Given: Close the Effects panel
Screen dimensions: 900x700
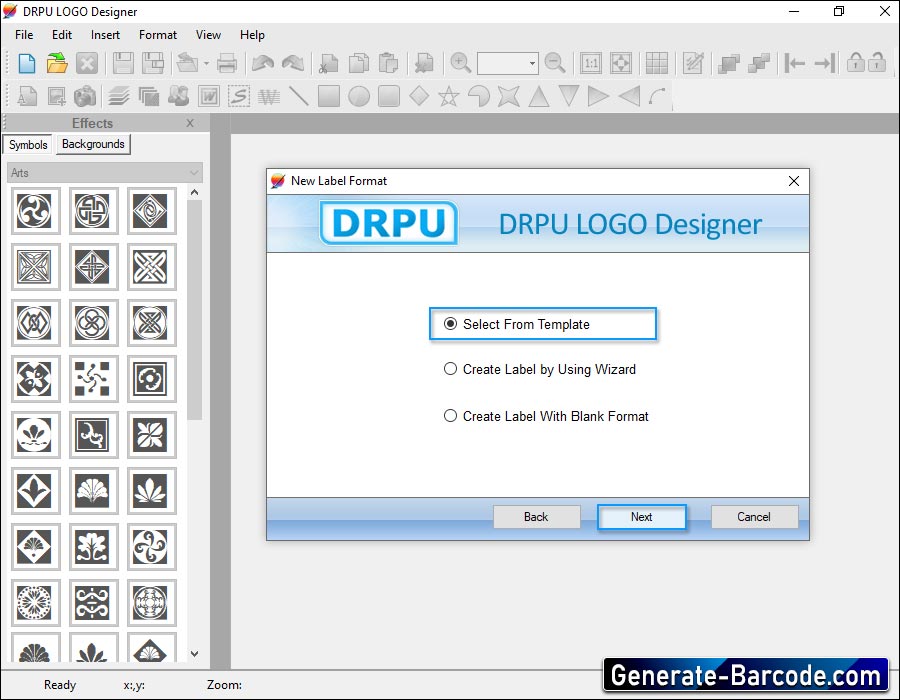Looking at the screenshot, I should (190, 123).
